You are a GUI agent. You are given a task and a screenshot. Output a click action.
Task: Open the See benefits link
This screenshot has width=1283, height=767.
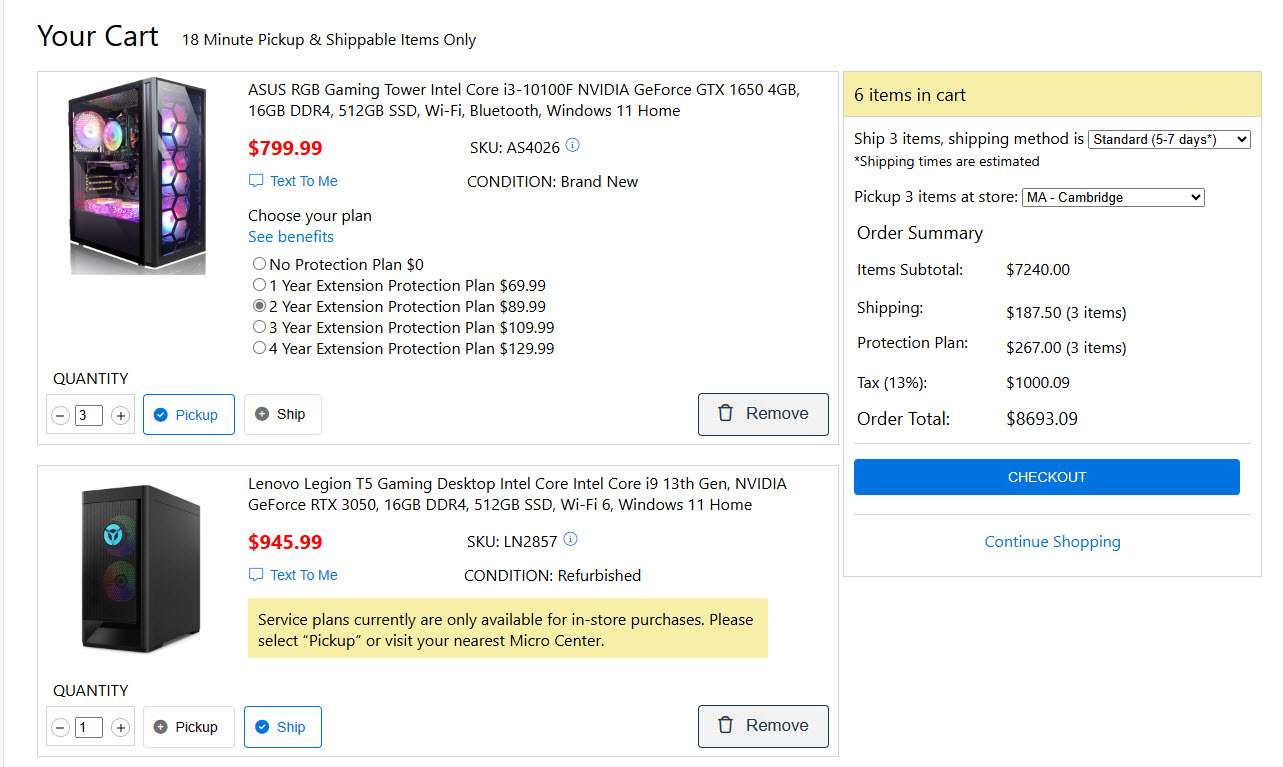click(291, 237)
